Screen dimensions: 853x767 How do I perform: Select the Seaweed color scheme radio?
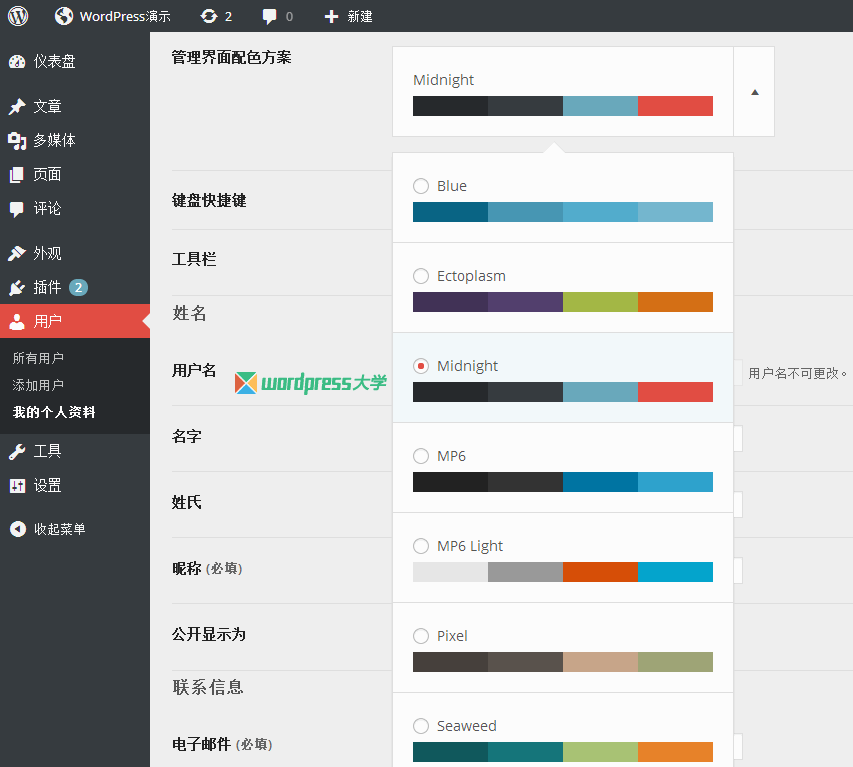(421, 726)
